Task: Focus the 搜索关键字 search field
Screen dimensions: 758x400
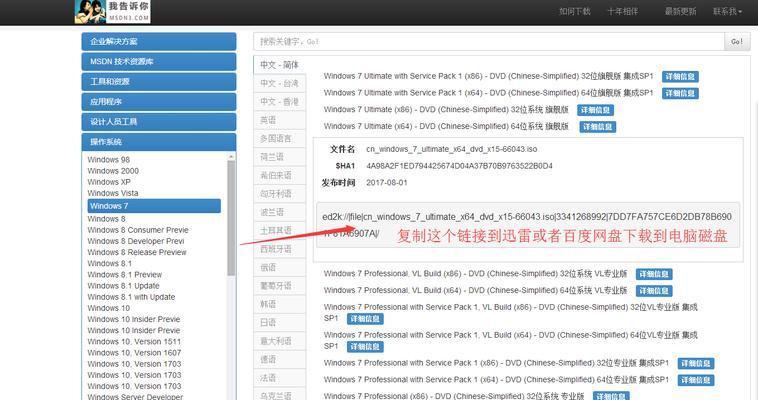Action: point(489,42)
